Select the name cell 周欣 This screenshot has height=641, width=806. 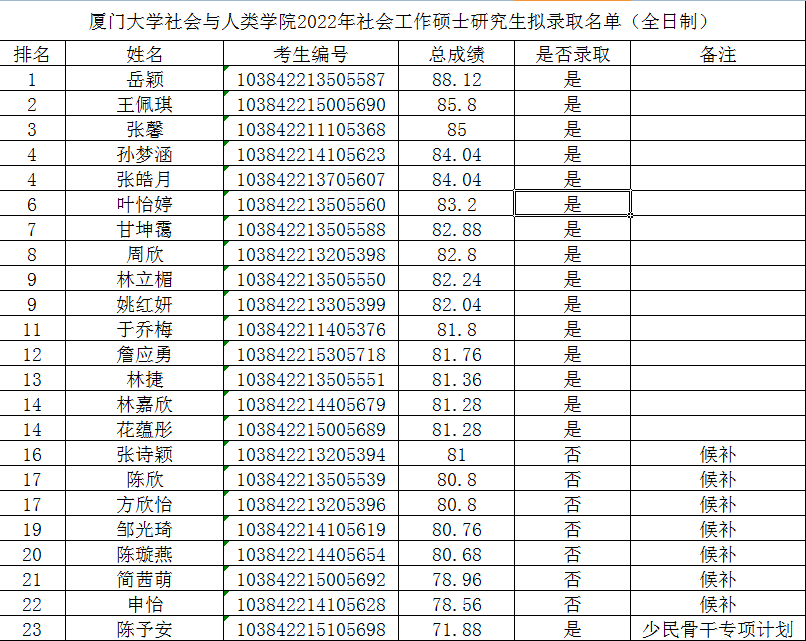coord(144,254)
